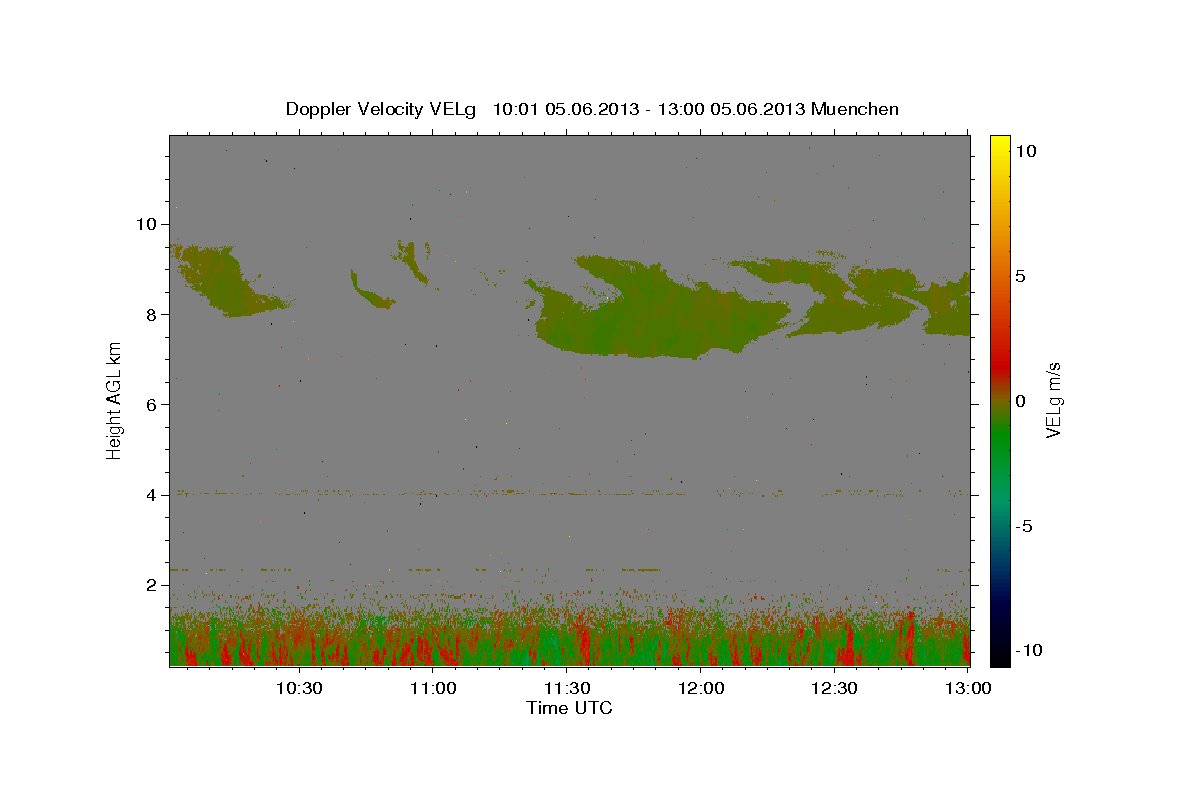
Task: Click the 13:00 time tick label
Action: coord(968,689)
